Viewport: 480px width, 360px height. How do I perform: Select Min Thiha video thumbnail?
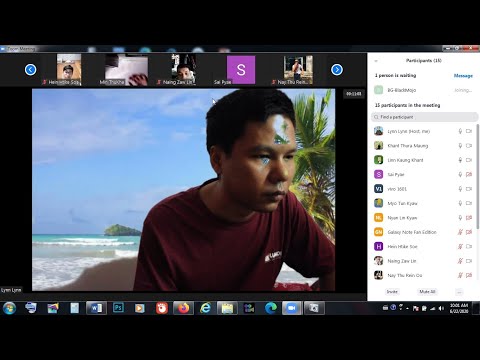point(126,70)
